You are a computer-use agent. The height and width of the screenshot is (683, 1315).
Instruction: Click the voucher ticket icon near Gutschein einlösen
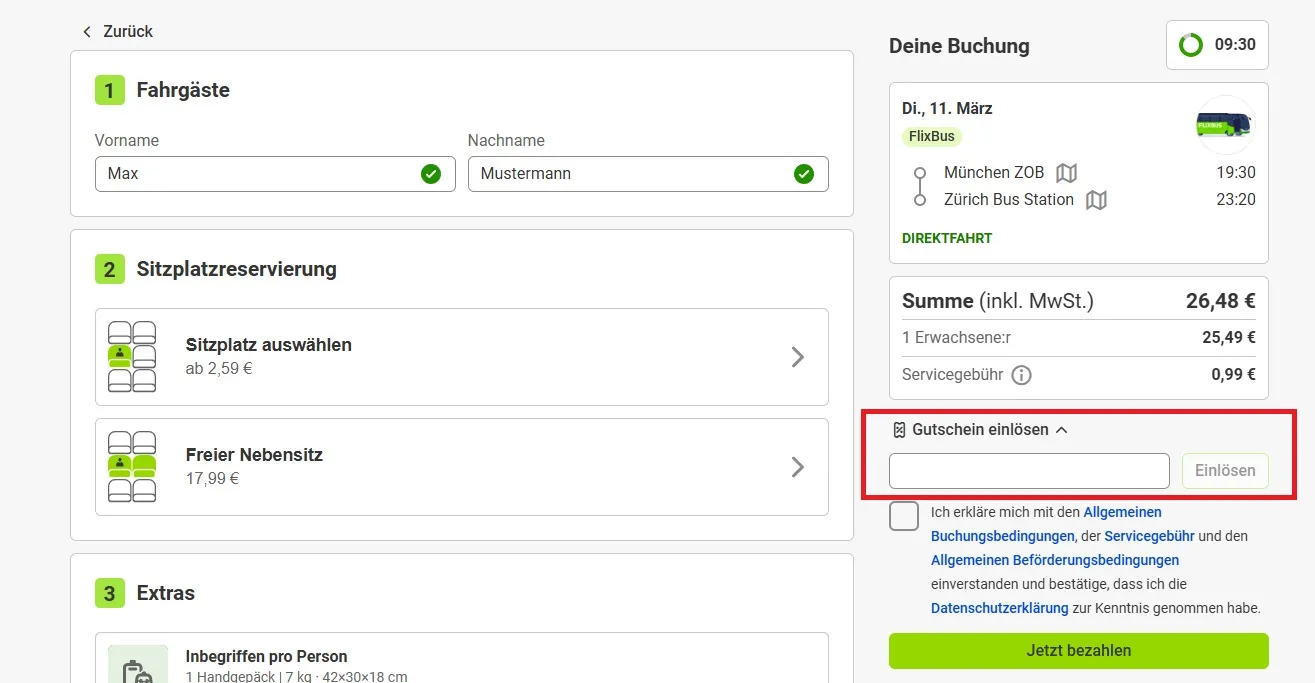point(898,429)
